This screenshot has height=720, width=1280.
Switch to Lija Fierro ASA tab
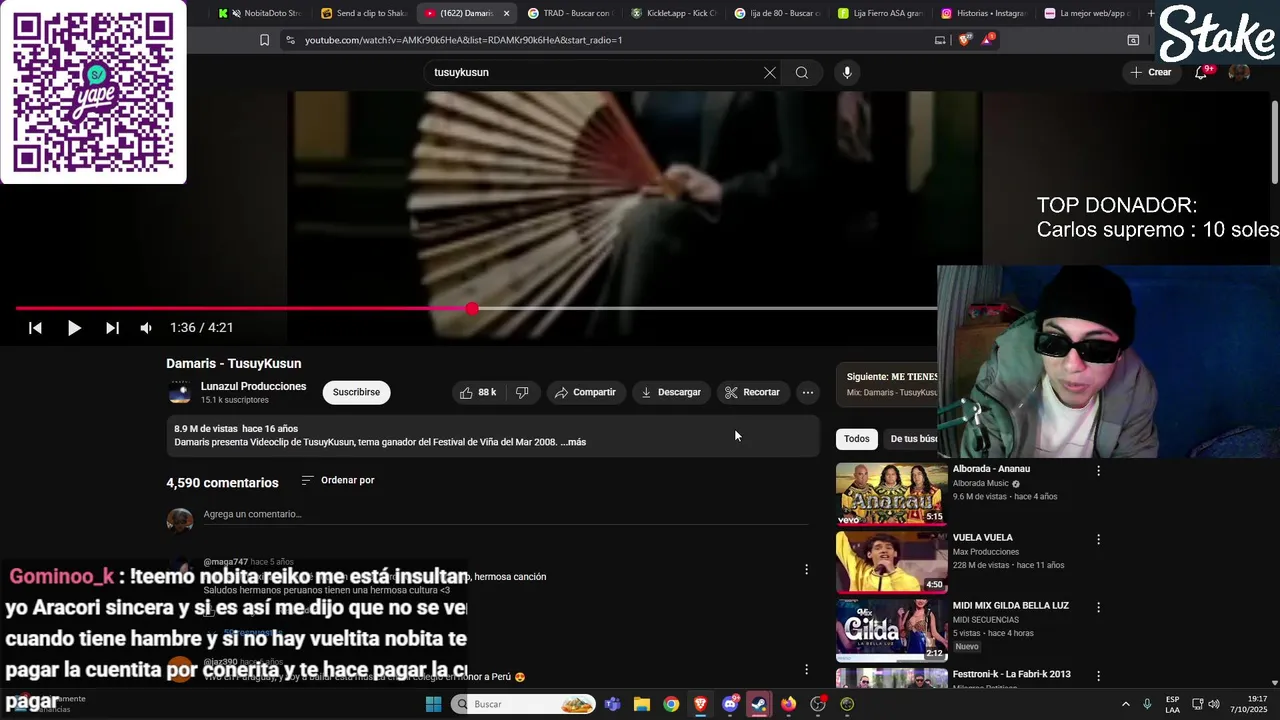(881, 13)
